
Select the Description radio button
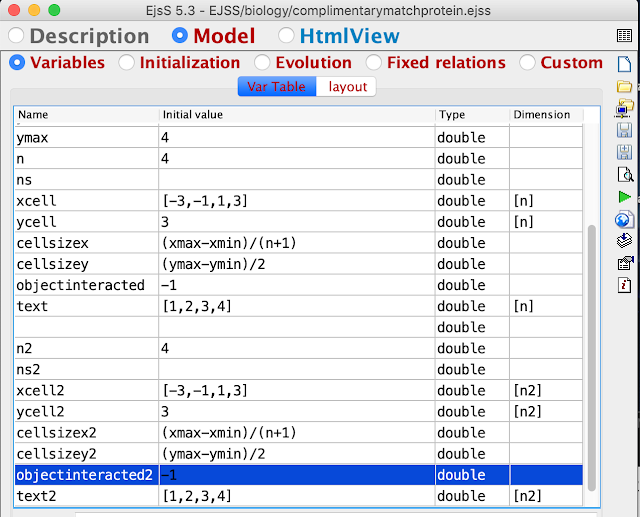pyautogui.click(x=17, y=36)
